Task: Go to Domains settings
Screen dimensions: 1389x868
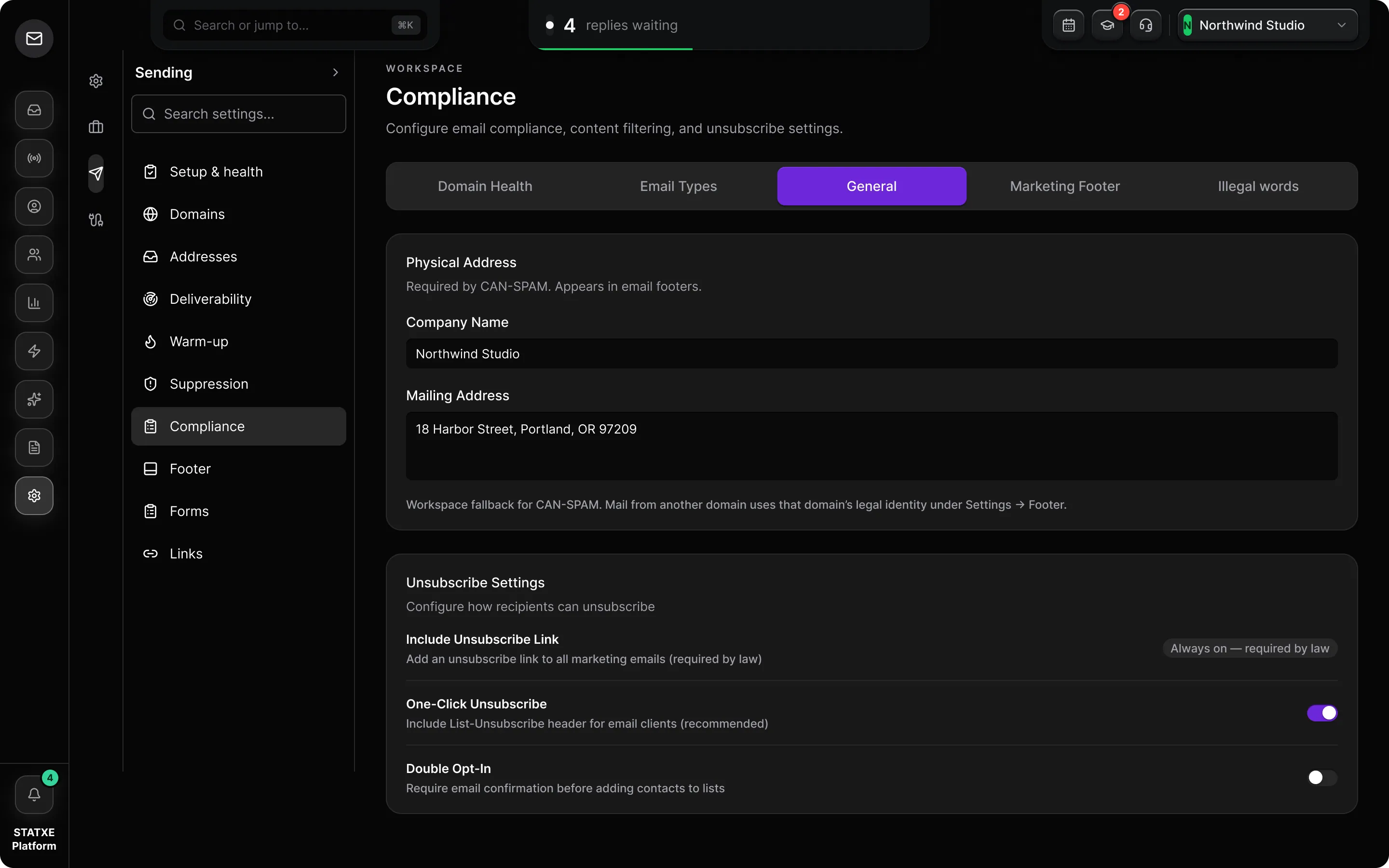Action: [x=238, y=214]
